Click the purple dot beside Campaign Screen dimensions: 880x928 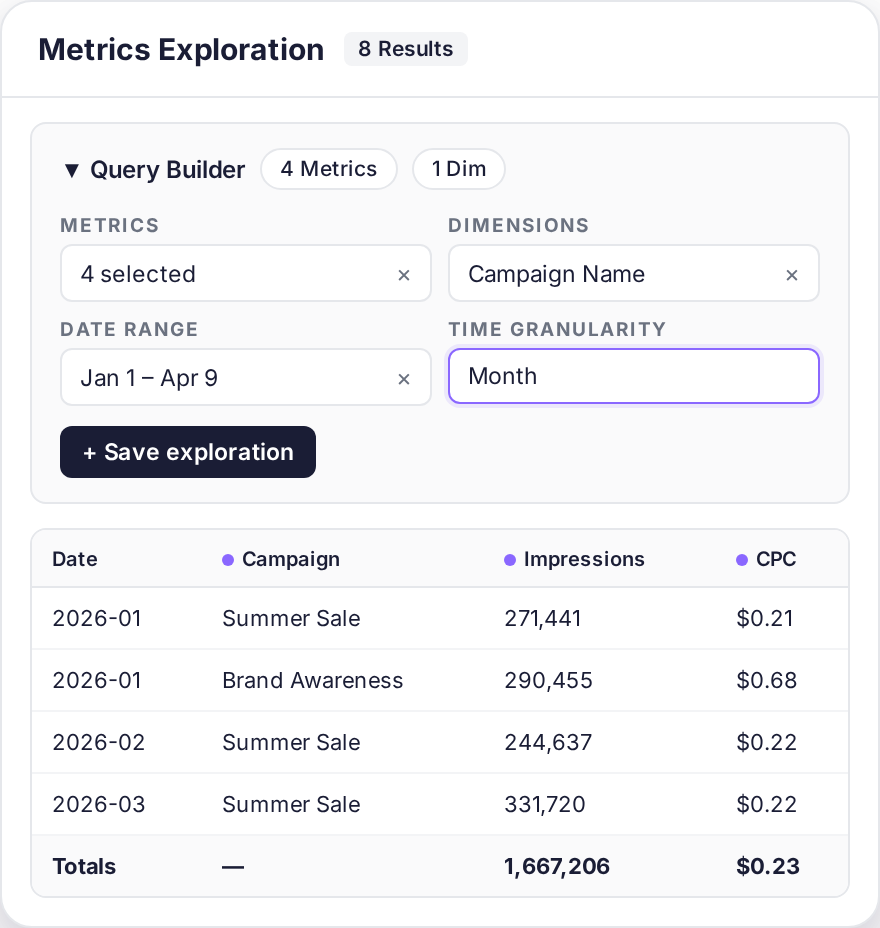coord(228,560)
